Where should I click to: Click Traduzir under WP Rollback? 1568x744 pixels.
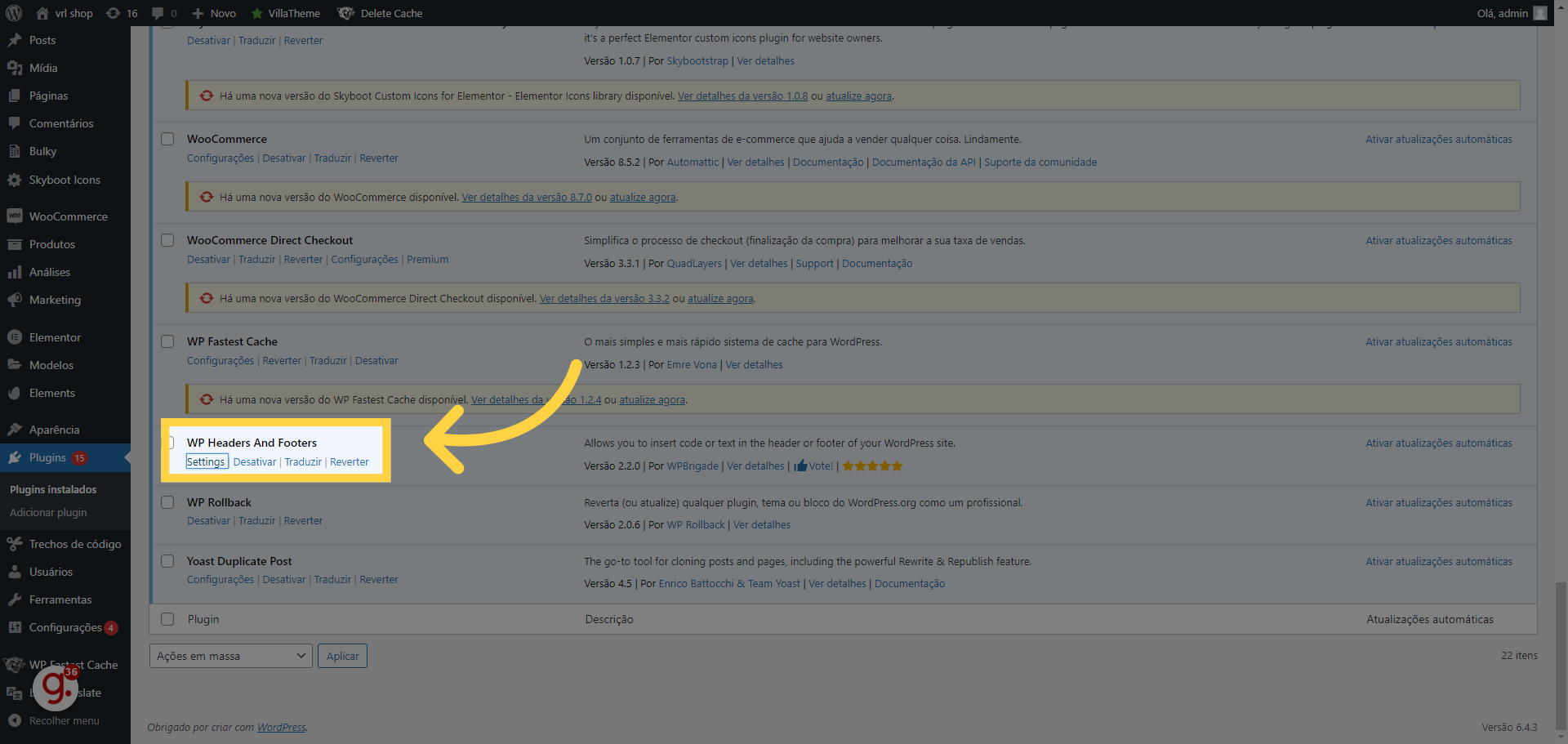coord(257,520)
